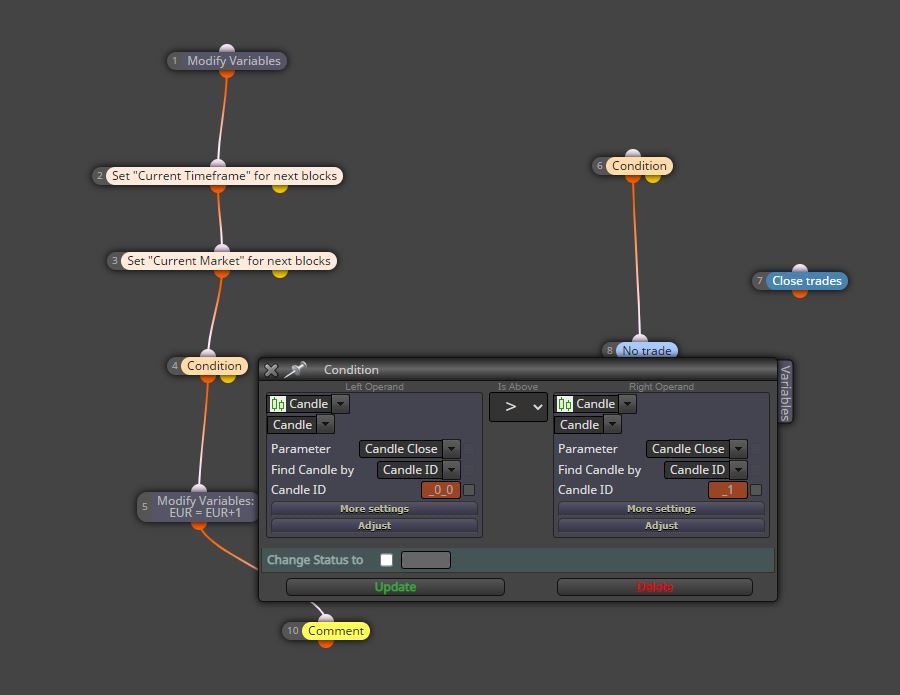Viewport: 900px width, 695px height.
Task: Select the No trade block
Action: point(647,350)
